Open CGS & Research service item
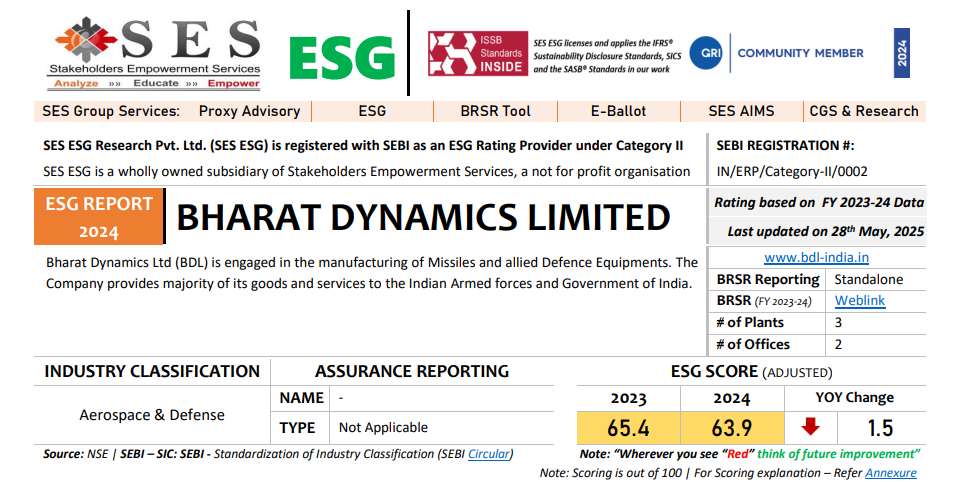958x482 pixels. coord(863,111)
